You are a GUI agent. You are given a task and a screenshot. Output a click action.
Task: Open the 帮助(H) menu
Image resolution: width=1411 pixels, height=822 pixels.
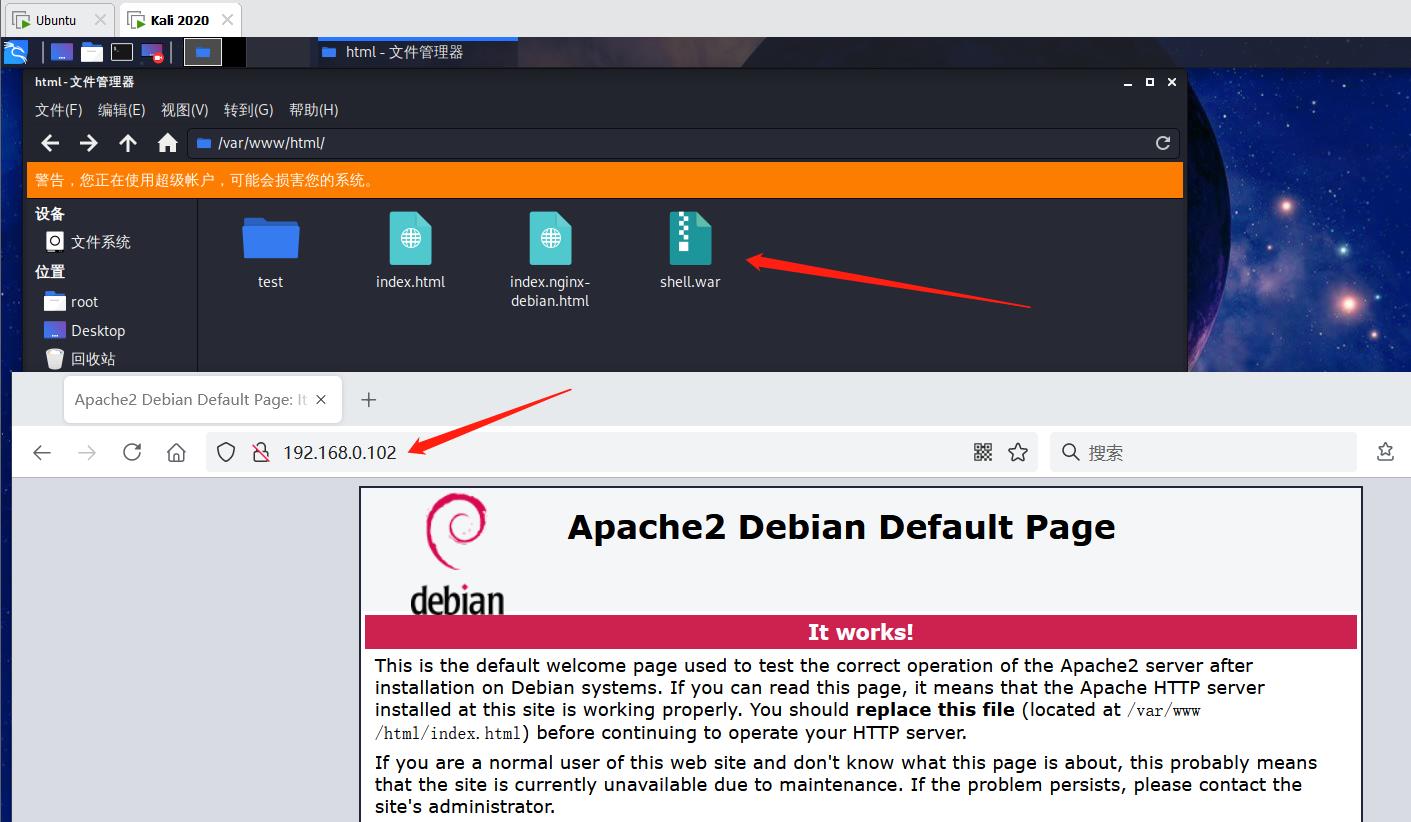314,110
